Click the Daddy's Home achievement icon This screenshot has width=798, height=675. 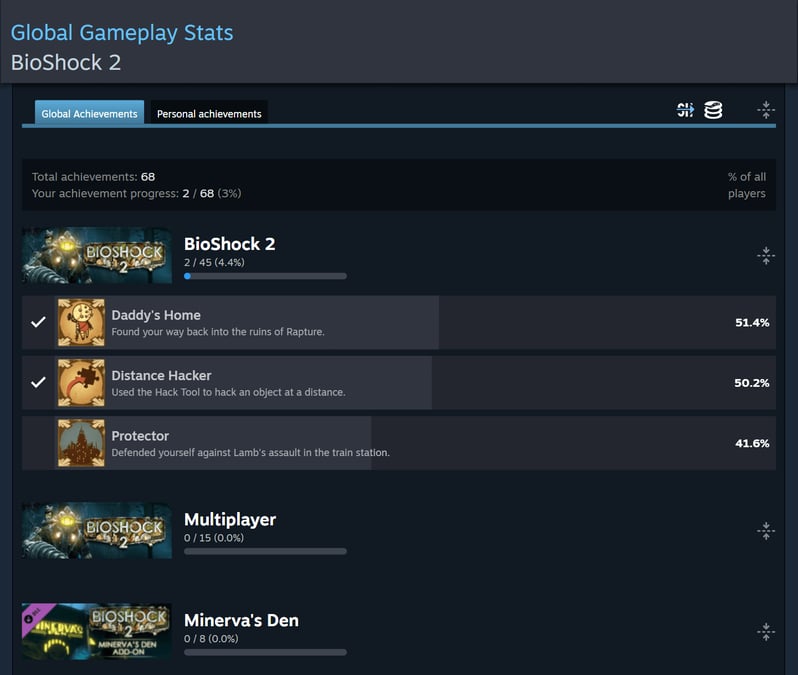point(81,322)
